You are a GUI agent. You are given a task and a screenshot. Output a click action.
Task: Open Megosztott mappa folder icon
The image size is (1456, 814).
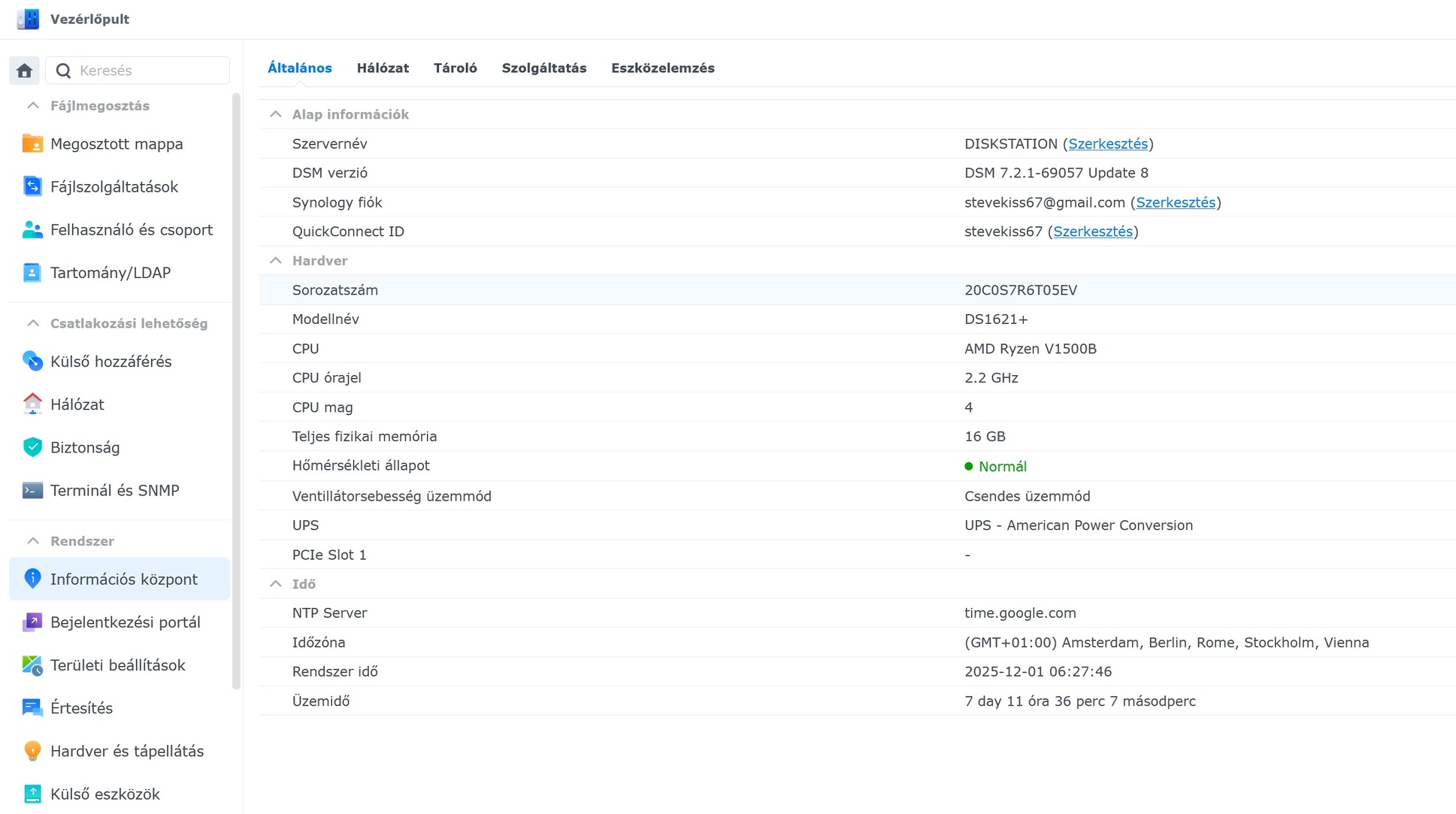pyautogui.click(x=32, y=144)
